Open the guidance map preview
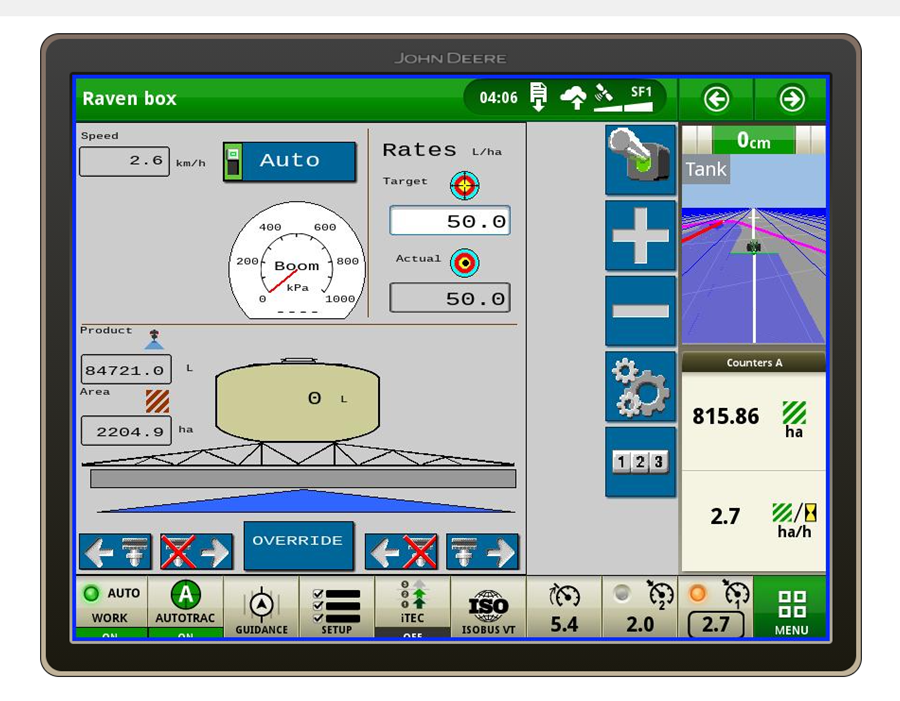Screen dimensions: 900x701 (754, 250)
